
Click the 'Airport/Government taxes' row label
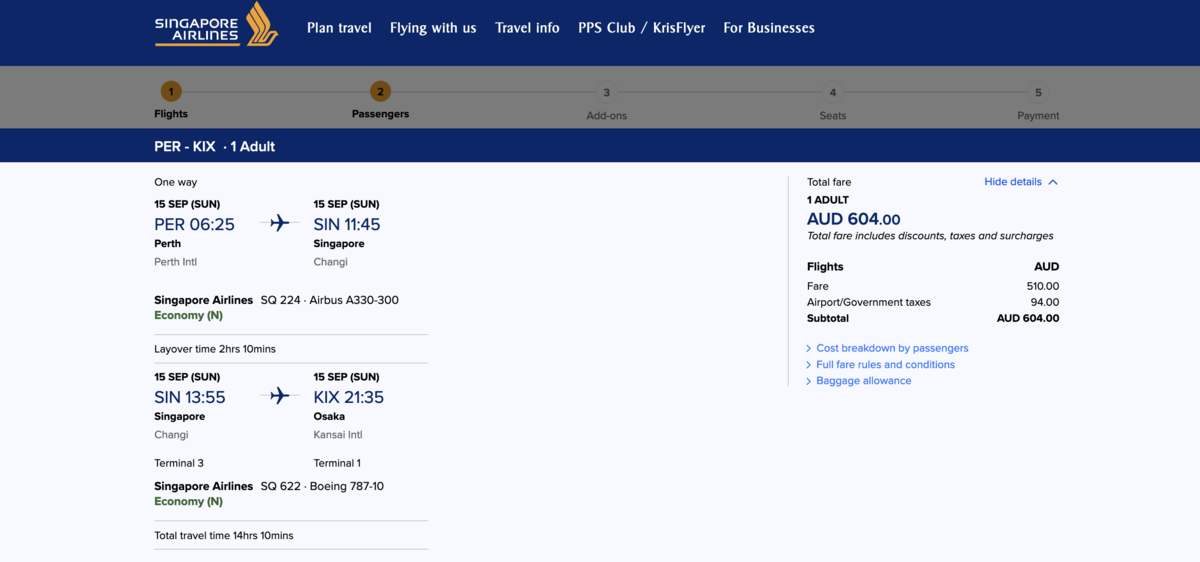(x=869, y=302)
